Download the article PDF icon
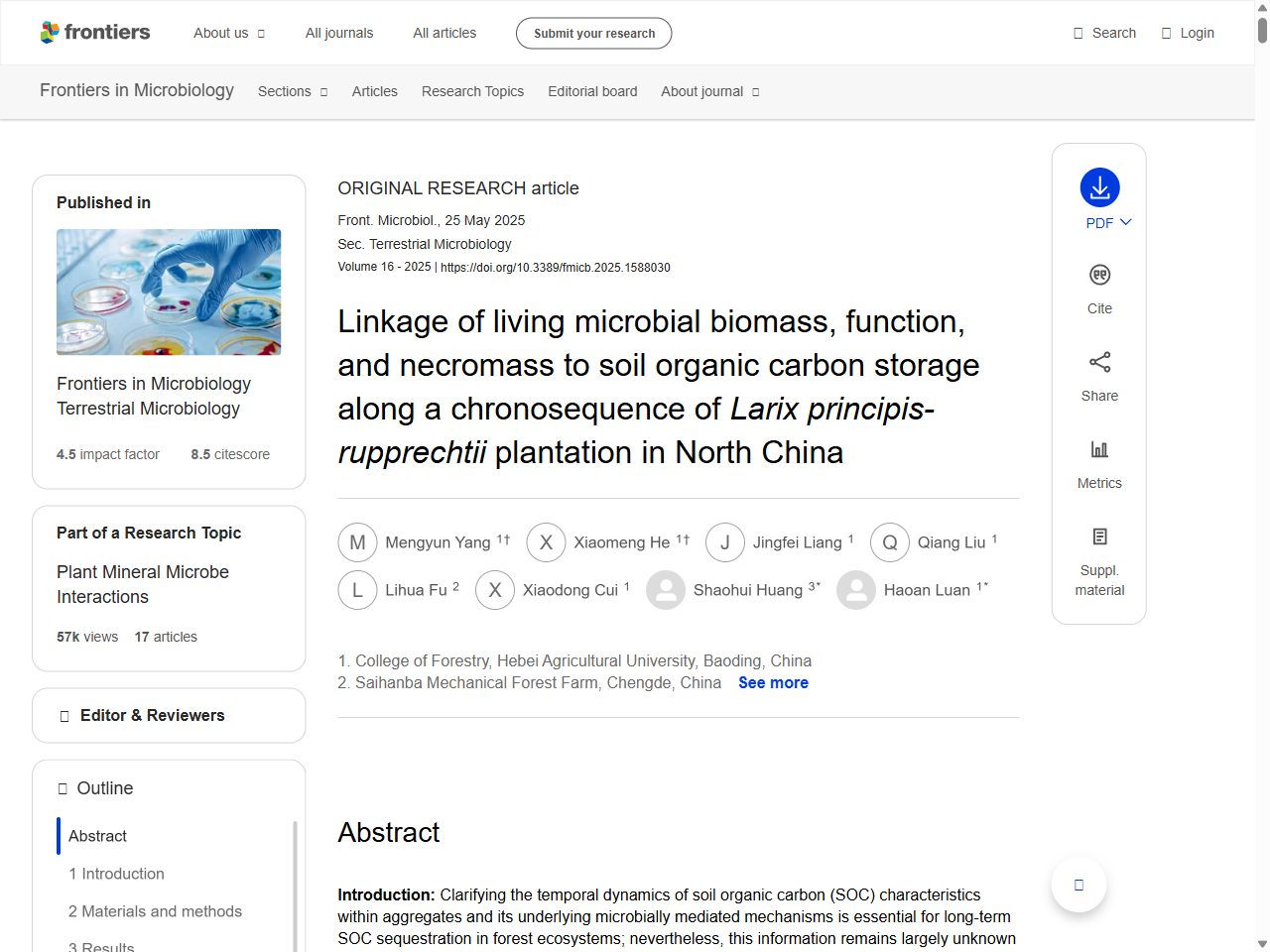The width and height of the screenshot is (1270, 952). (x=1099, y=187)
